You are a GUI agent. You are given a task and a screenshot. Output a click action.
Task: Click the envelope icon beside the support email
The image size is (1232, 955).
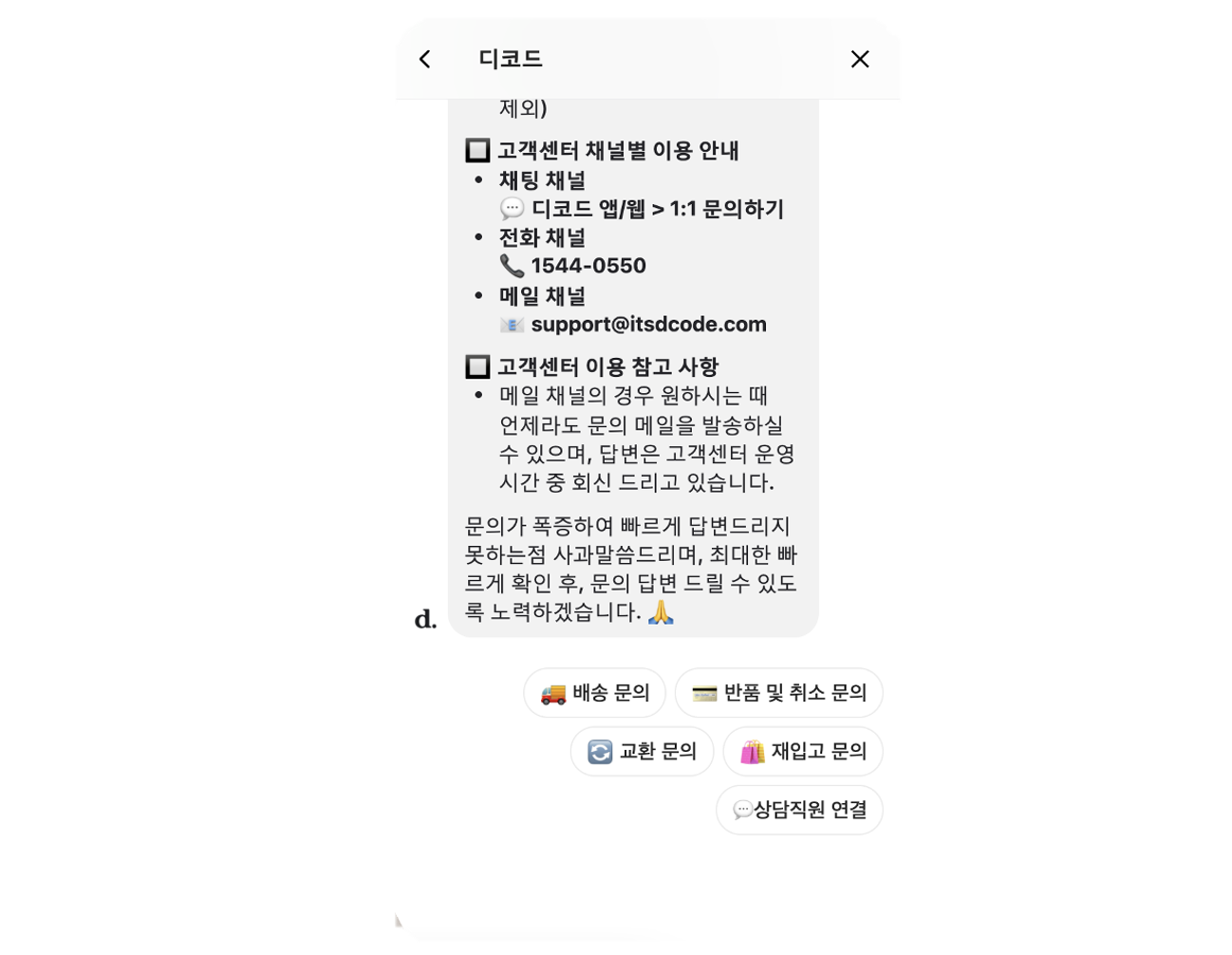point(512,325)
